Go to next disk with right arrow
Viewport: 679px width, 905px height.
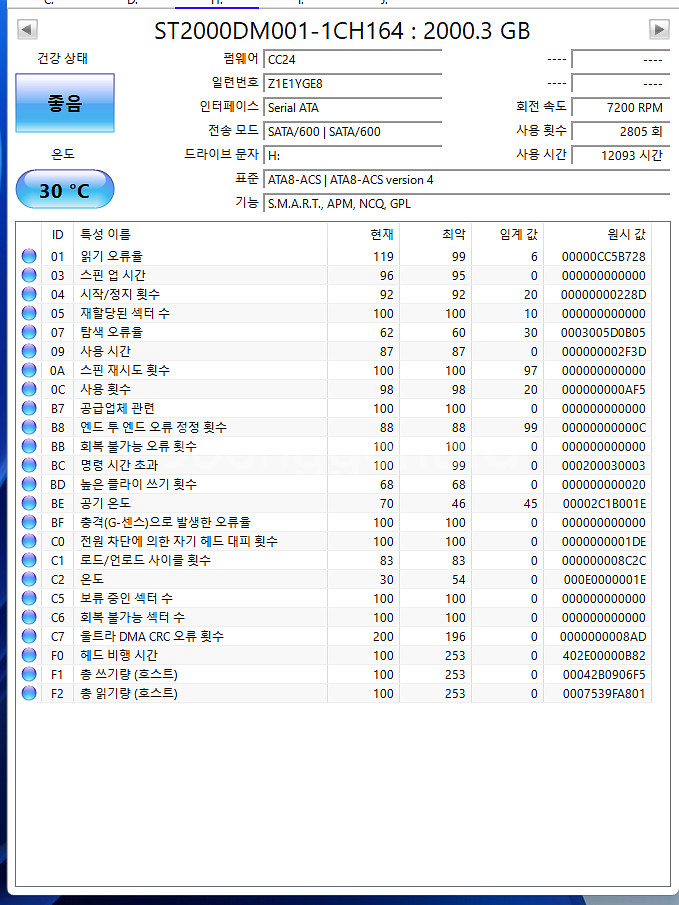pos(659,29)
